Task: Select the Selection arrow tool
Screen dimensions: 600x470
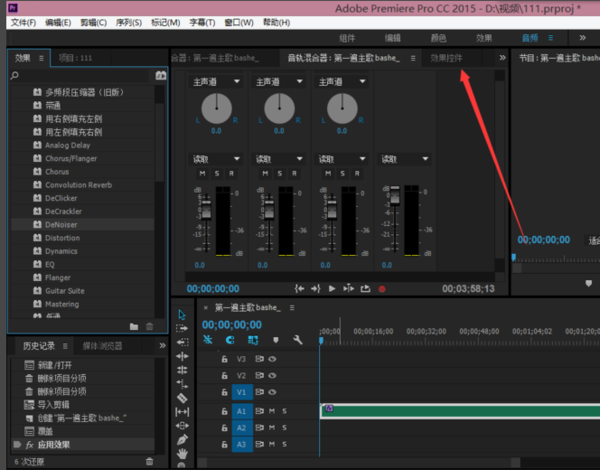Action: tap(182, 315)
